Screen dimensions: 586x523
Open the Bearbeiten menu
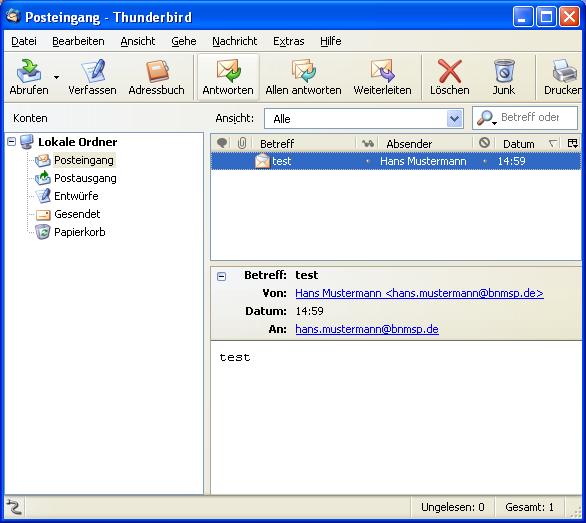[x=78, y=41]
